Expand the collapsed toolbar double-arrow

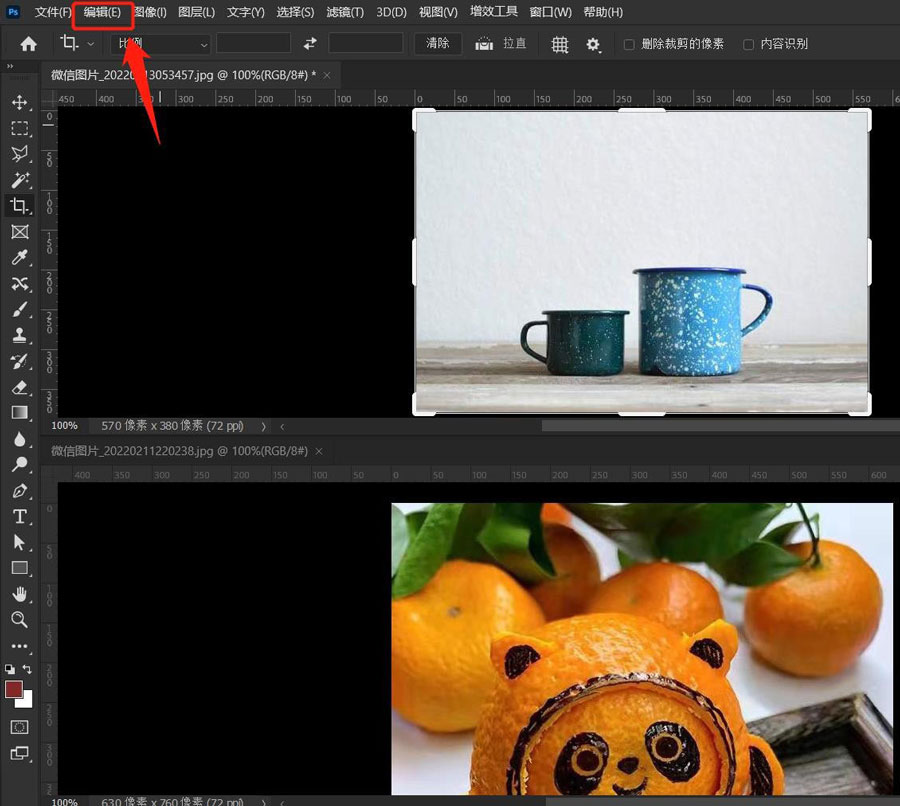coord(10,67)
